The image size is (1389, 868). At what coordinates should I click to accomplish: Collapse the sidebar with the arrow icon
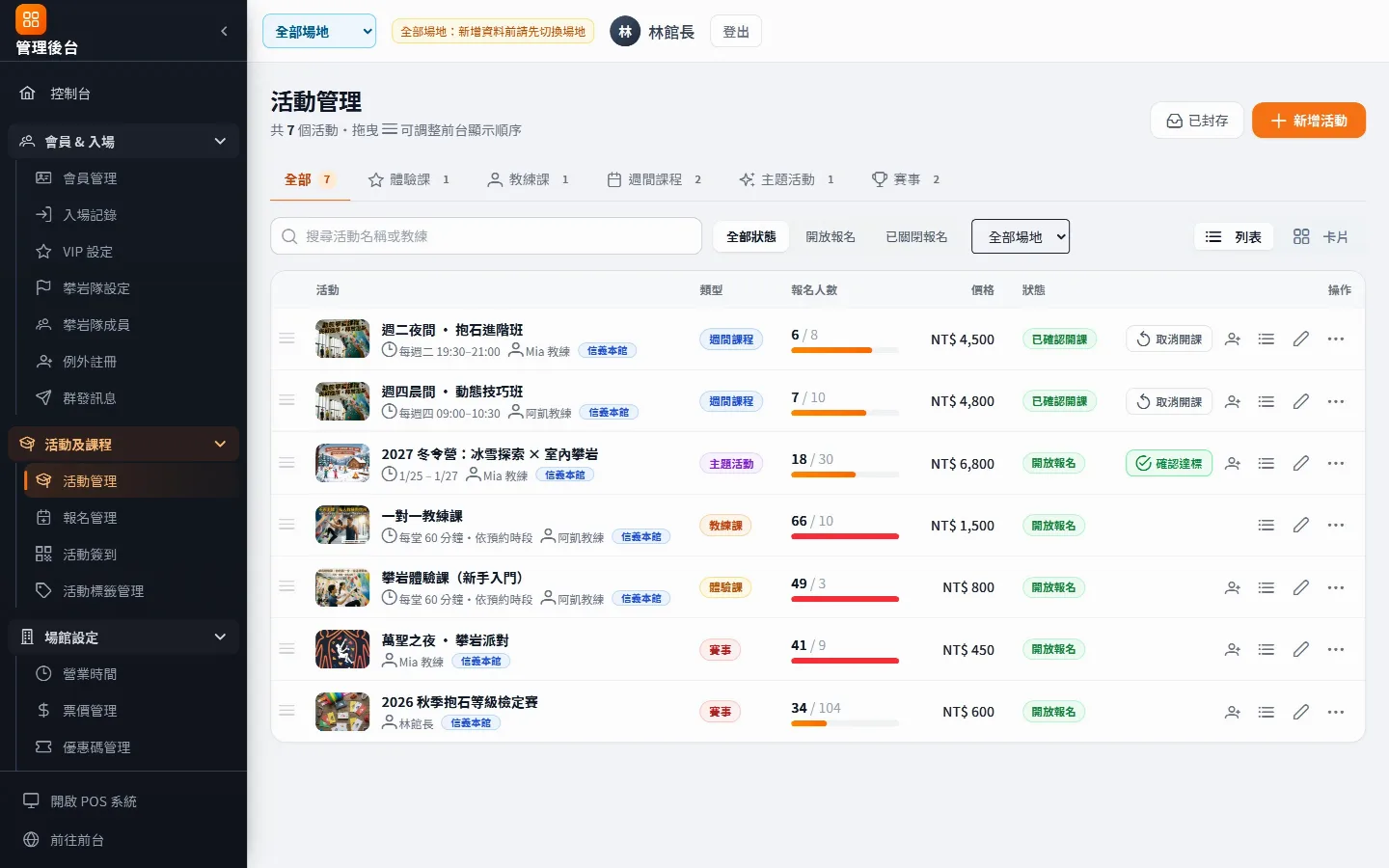coord(224,31)
